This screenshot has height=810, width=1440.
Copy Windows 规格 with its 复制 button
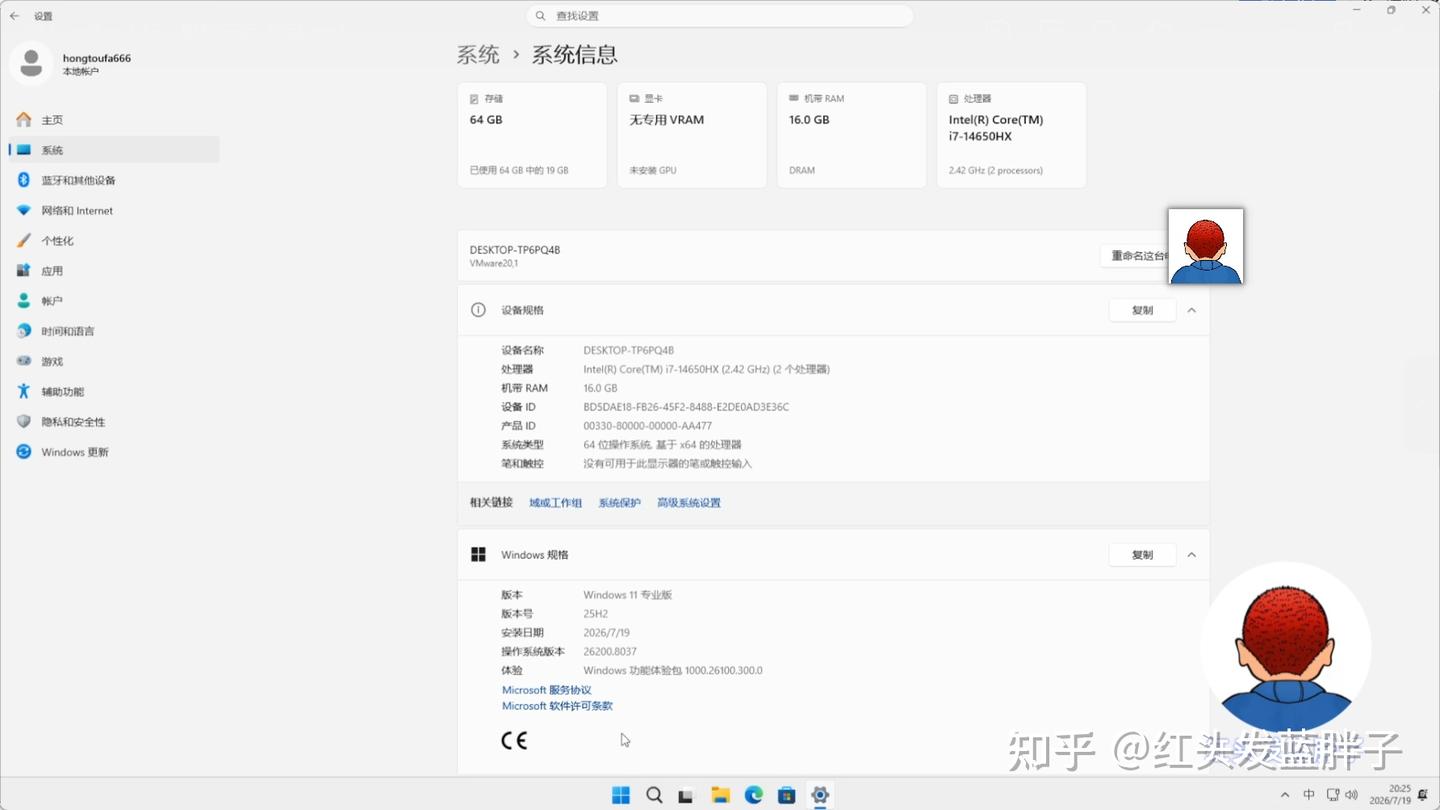pyautogui.click(x=1142, y=555)
